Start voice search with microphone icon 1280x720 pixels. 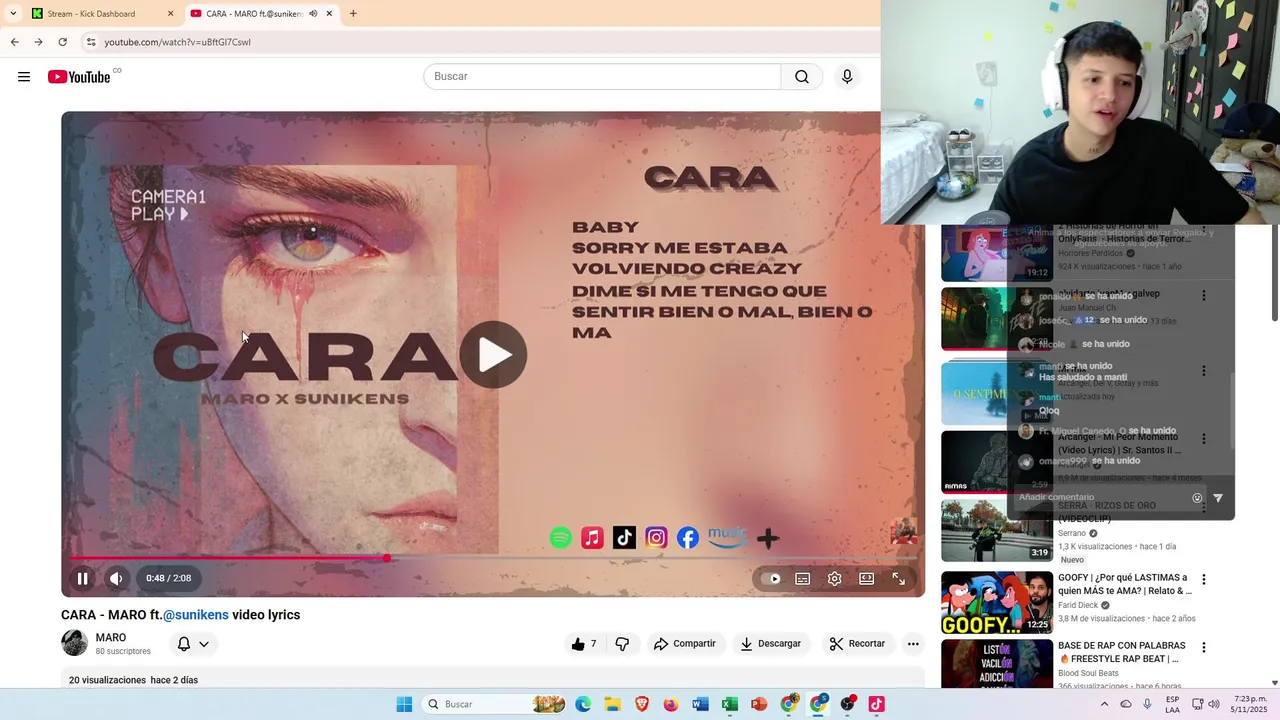847,77
